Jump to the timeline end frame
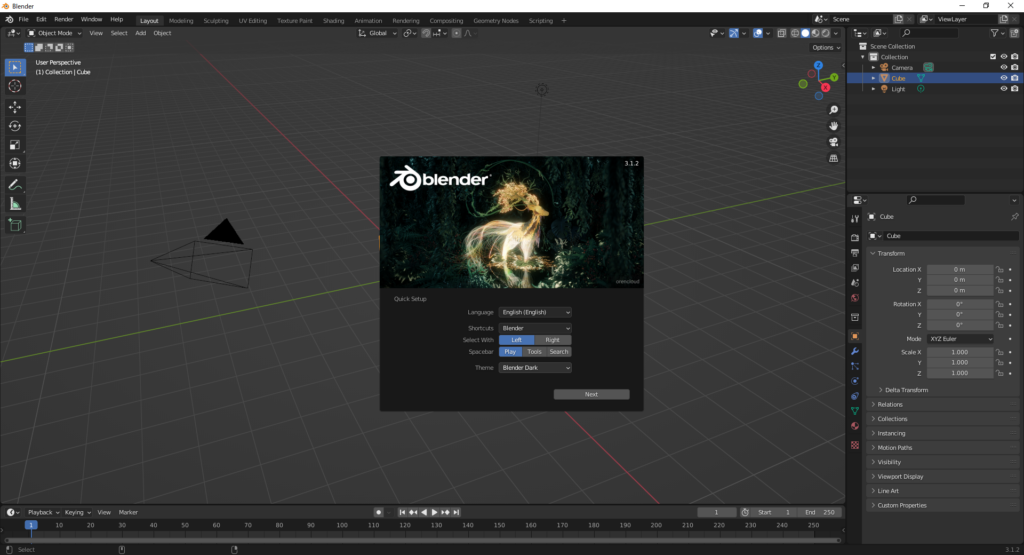The image size is (1024, 555). pos(456,513)
